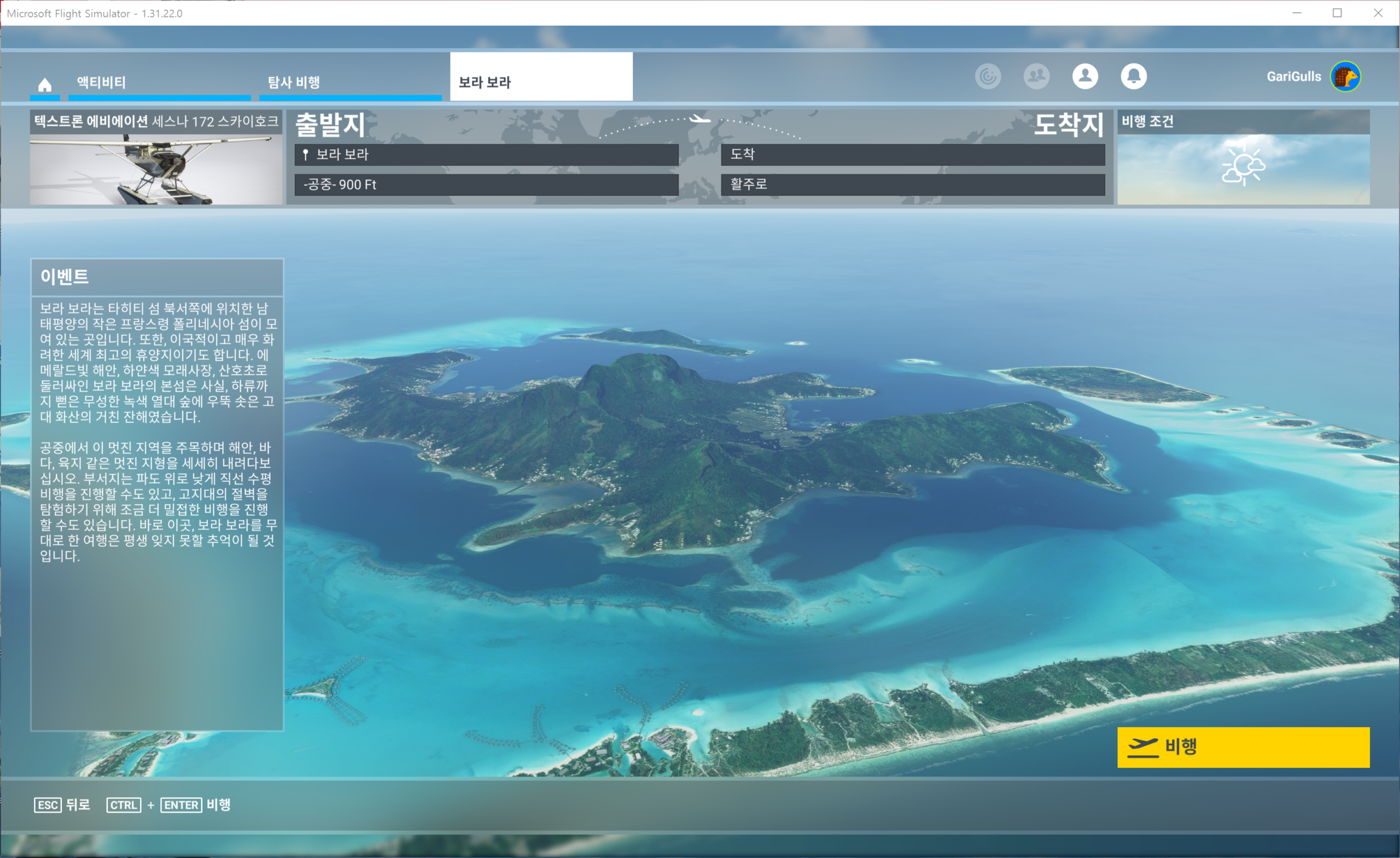The width and height of the screenshot is (1400, 858).
Task: Open the 비행 조건 flight conditions panel
Action: [1243, 121]
